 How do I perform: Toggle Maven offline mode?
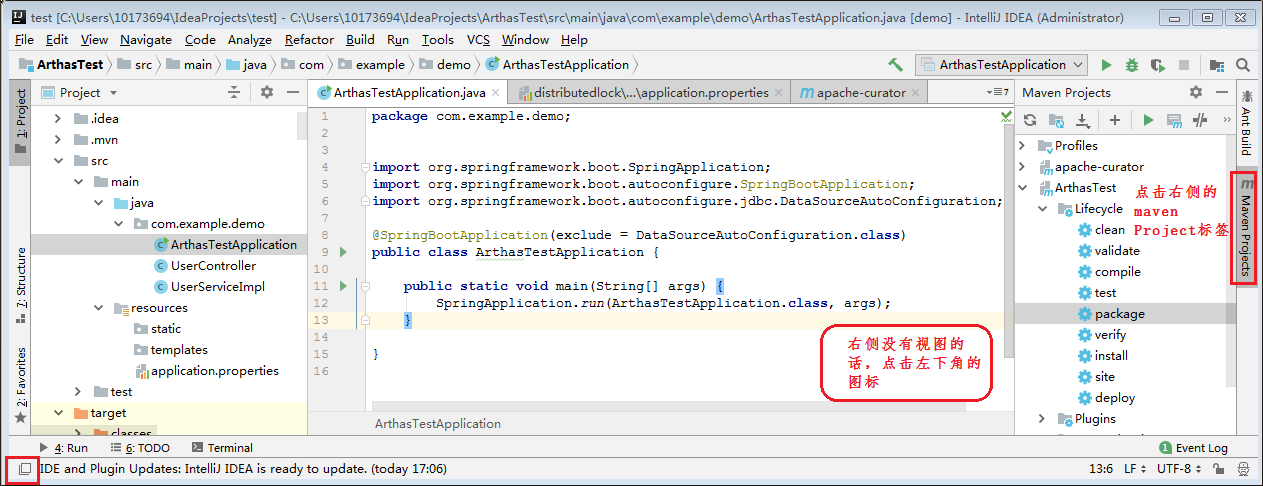click(1200, 120)
